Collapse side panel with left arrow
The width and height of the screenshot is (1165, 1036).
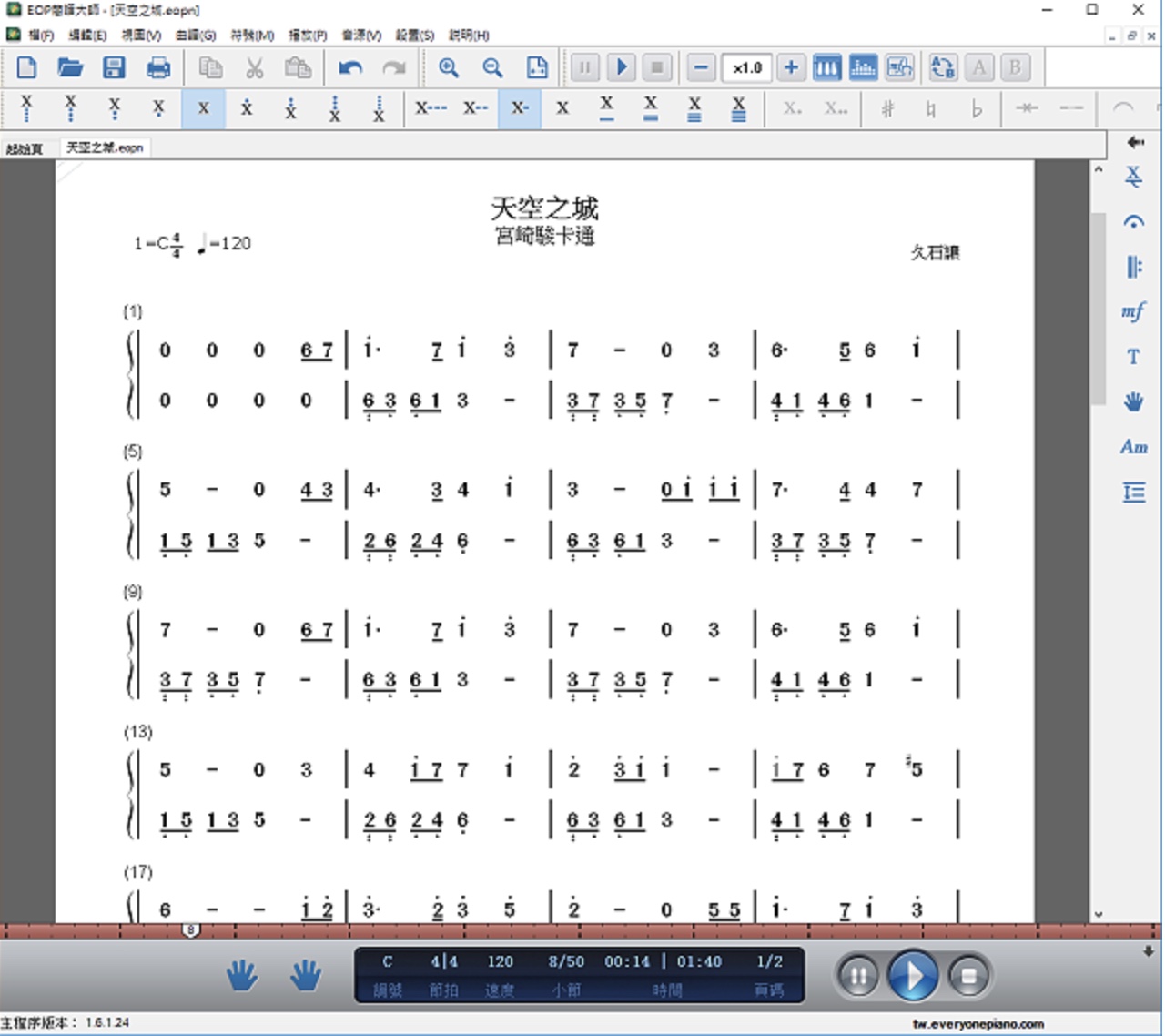1135,142
